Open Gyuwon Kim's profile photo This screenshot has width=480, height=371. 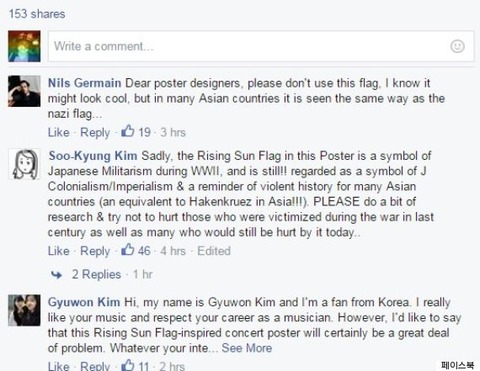(x=24, y=310)
